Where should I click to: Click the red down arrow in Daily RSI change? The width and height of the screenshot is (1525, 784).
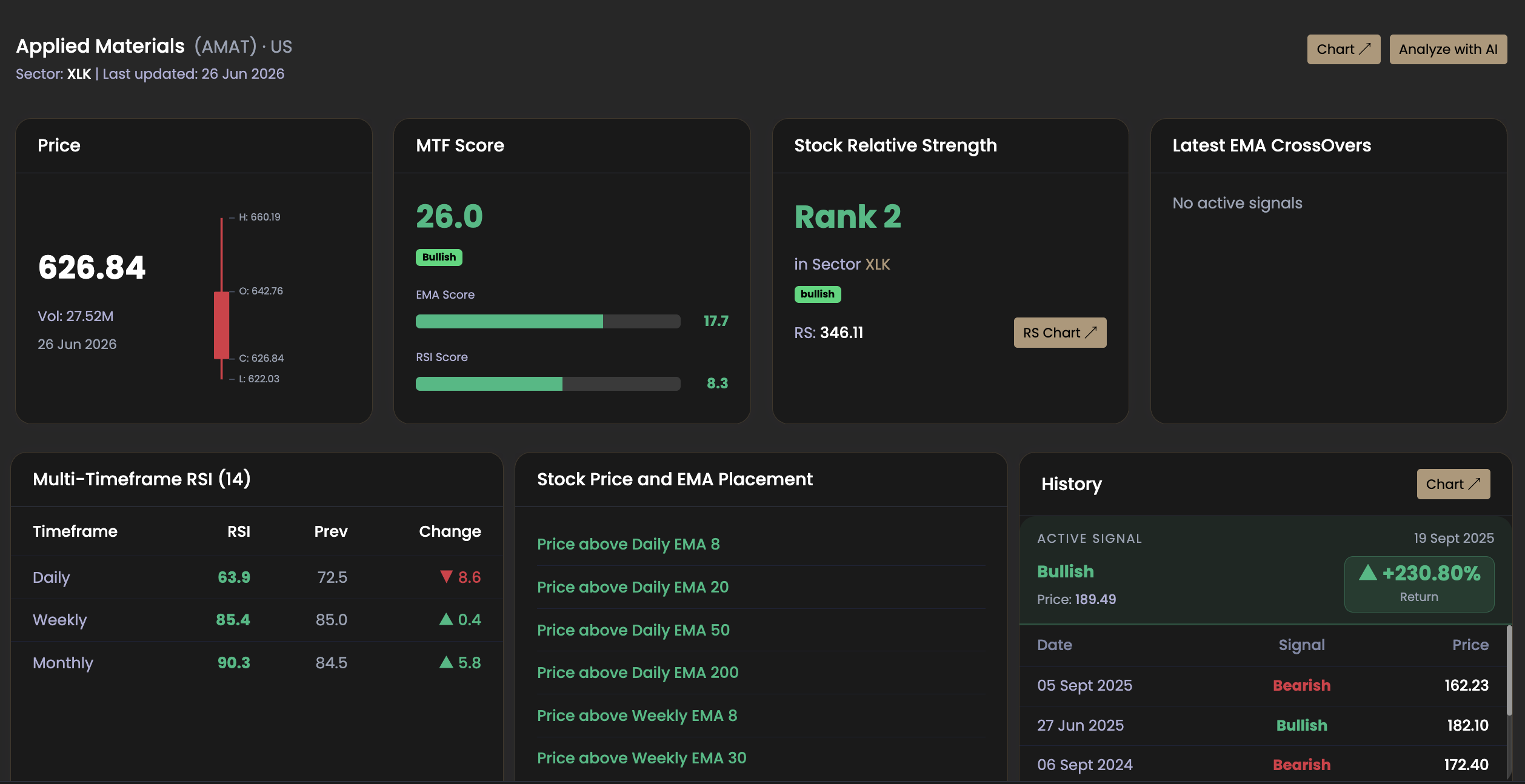(x=446, y=576)
